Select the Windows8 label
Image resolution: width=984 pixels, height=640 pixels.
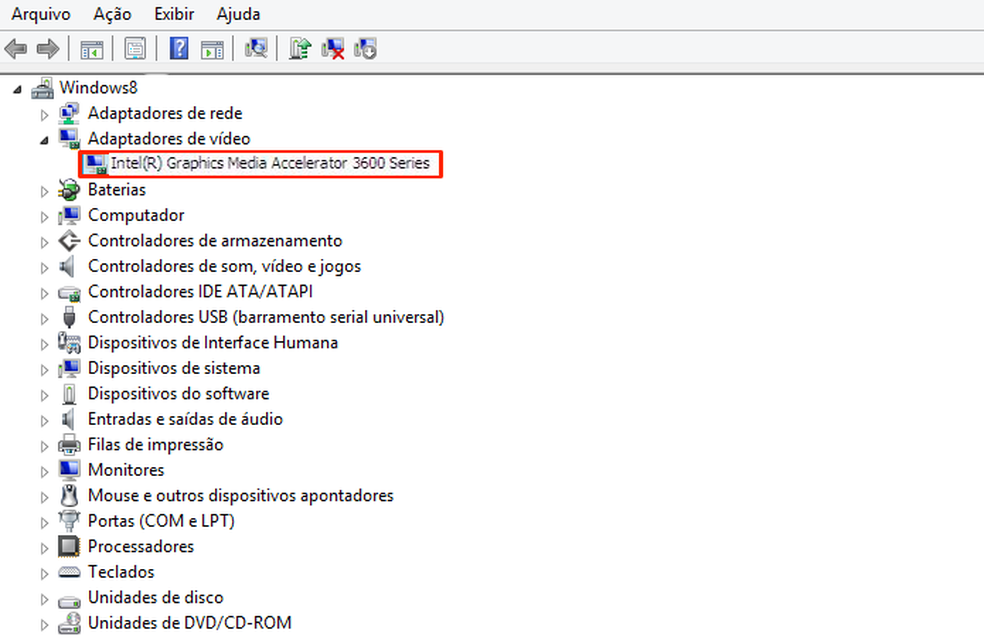click(99, 87)
